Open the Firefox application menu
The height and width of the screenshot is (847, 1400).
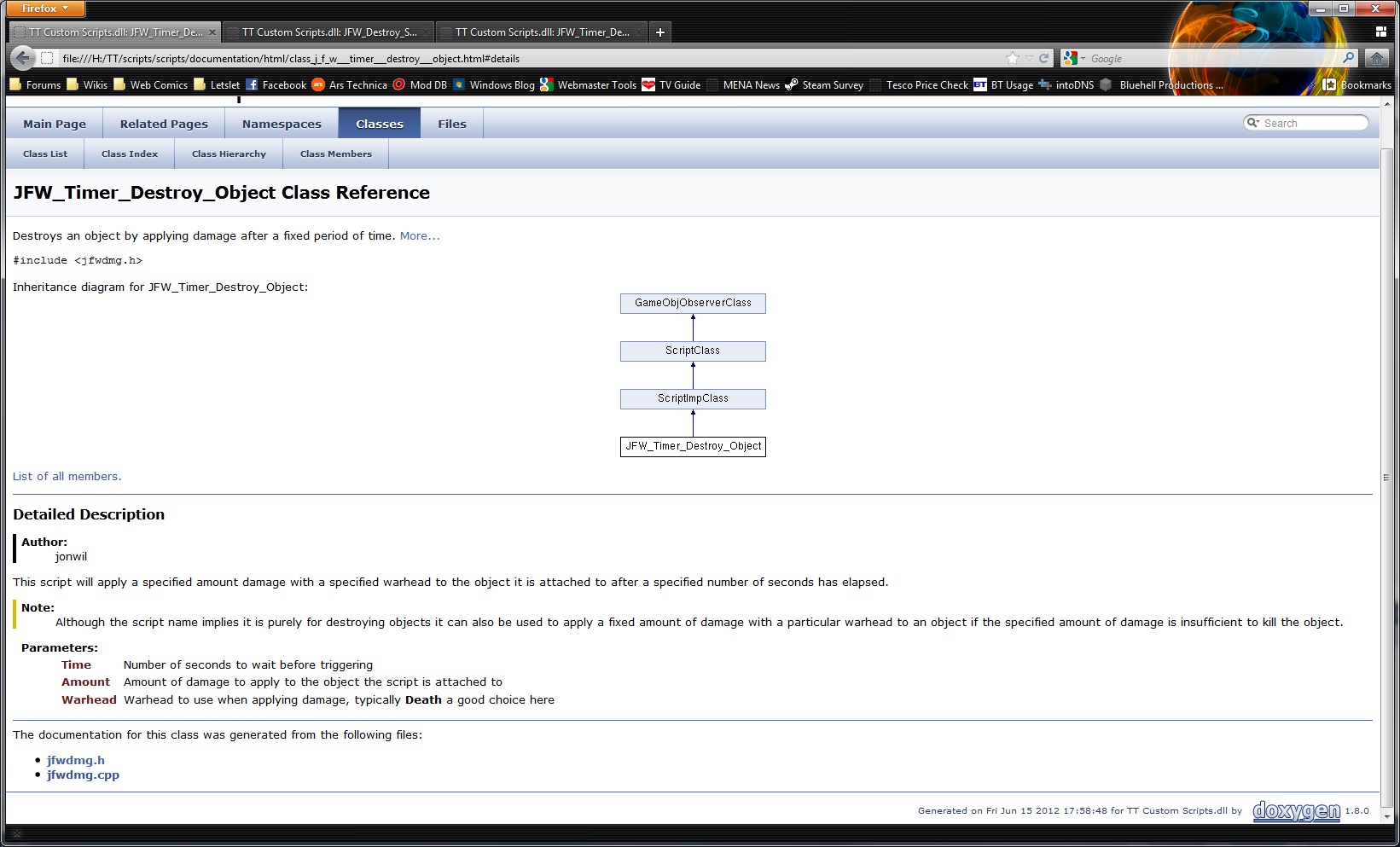[x=45, y=9]
